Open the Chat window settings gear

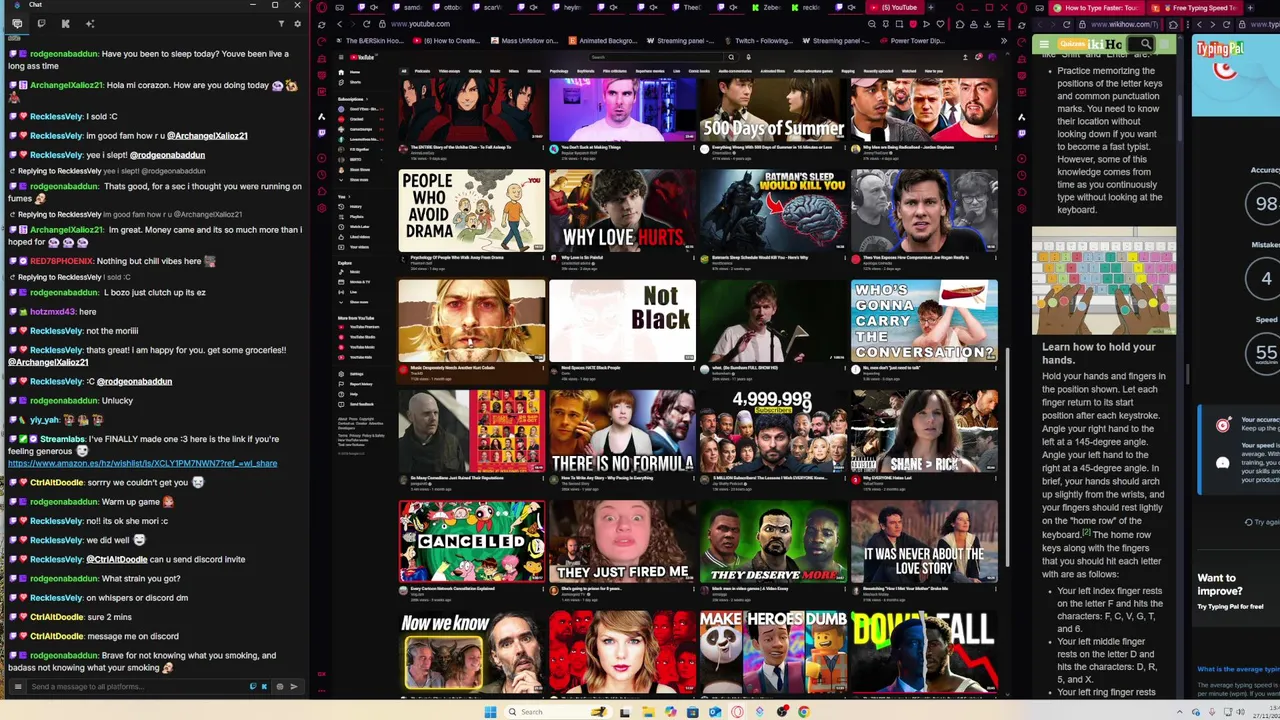pyautogui.click(x=297, y=24)
